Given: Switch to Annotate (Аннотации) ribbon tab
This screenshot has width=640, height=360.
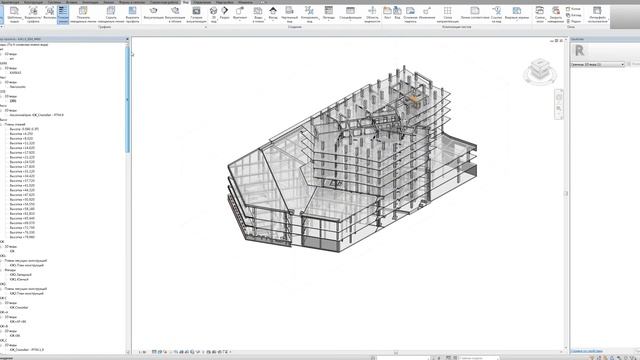Looking at the screenshot, I should (90, 2).
